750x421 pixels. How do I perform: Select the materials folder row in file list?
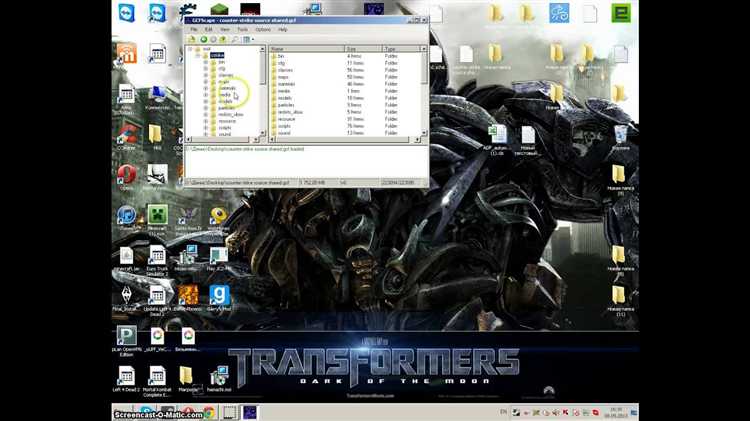click(x=345, y=84)
